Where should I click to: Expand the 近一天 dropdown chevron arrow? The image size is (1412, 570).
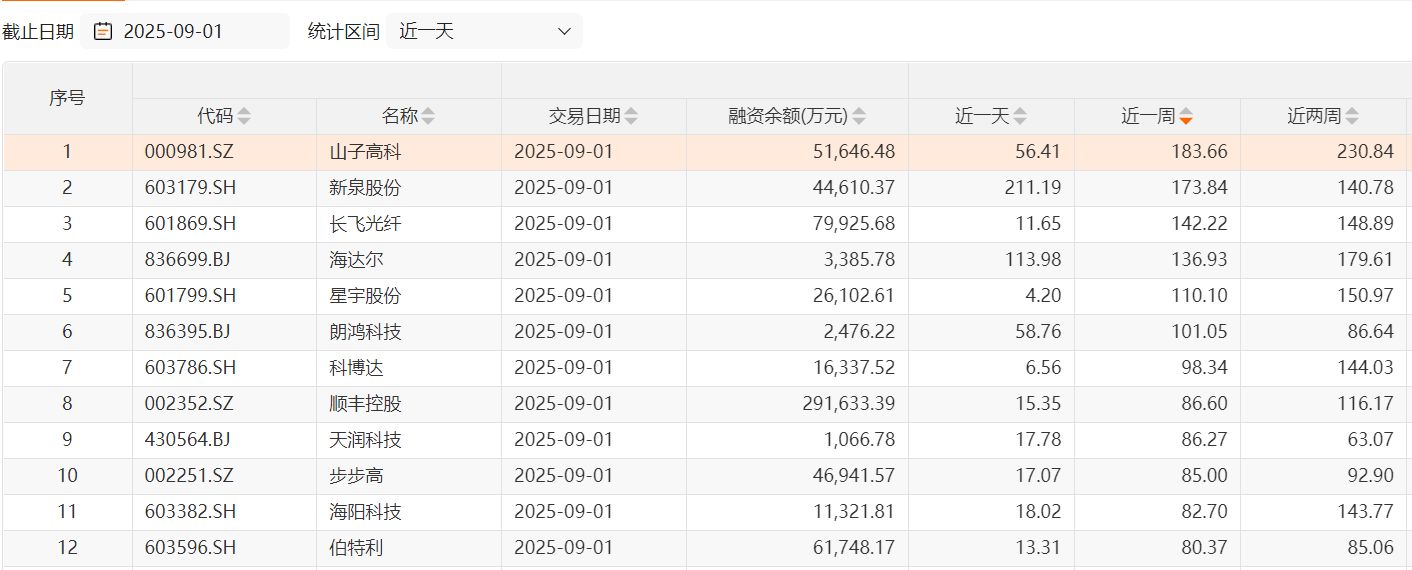tap(564, 32)
